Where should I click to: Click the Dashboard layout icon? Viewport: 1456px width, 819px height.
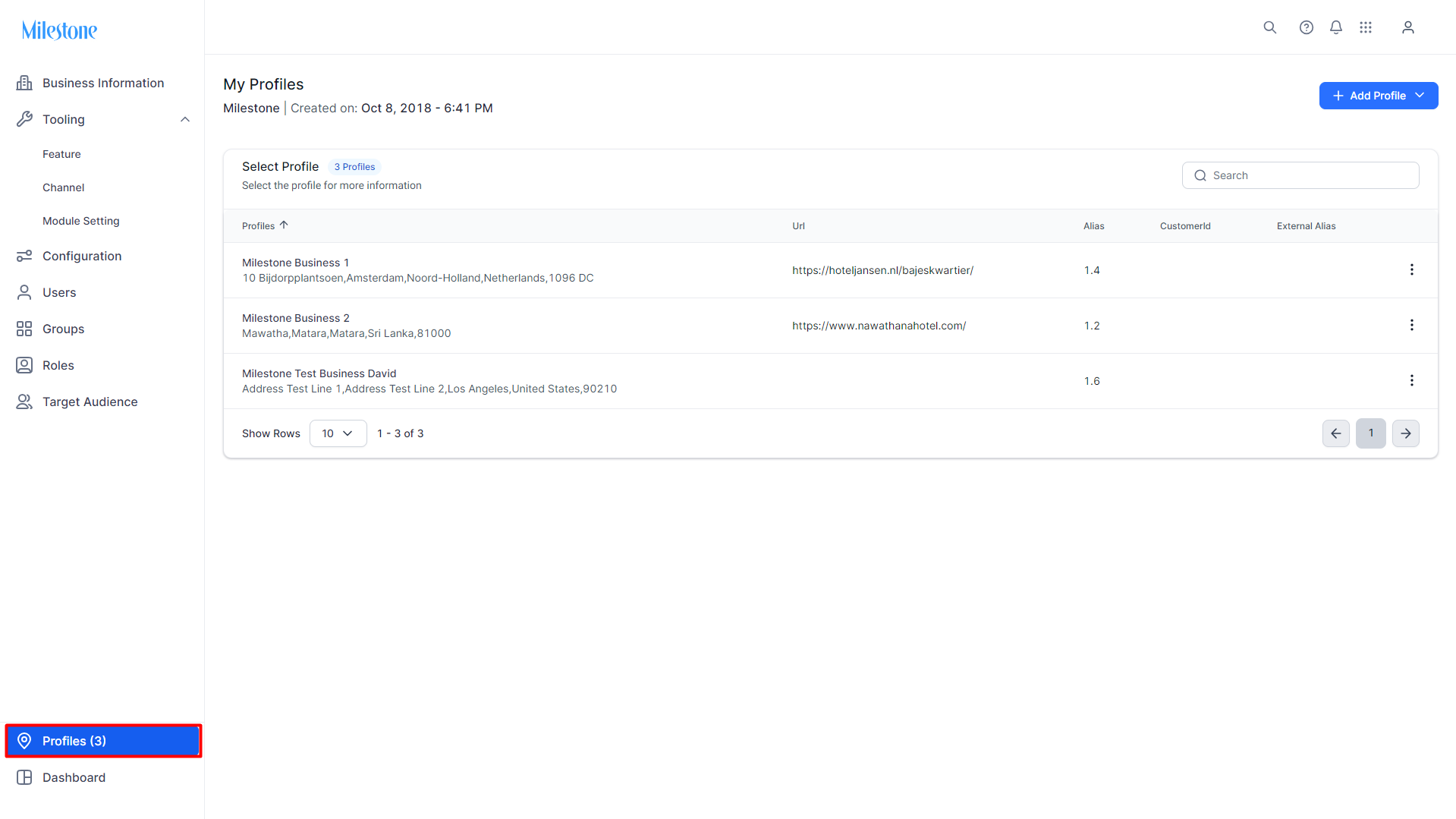point(24,777)
